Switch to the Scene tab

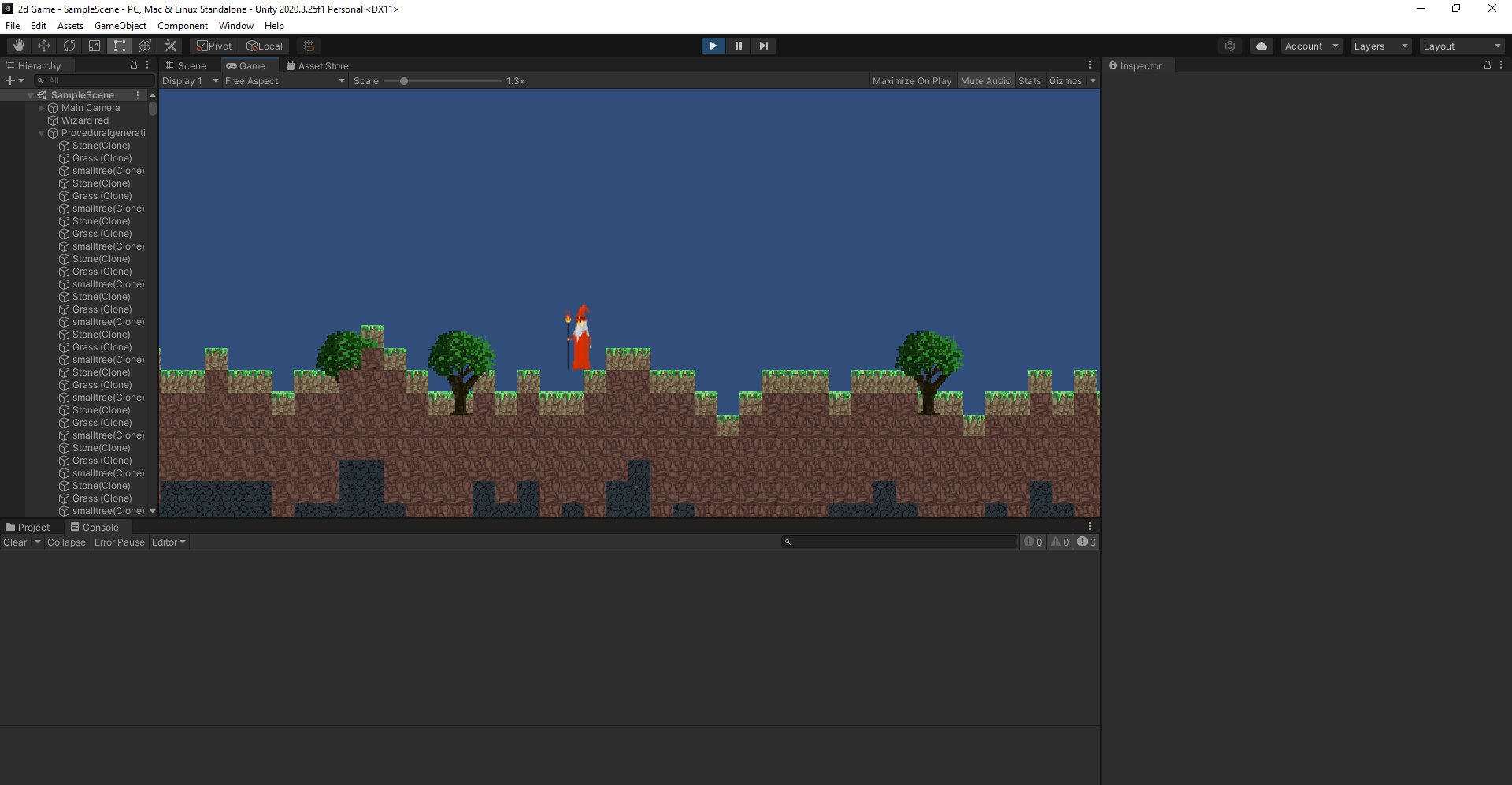pos(190,66)
